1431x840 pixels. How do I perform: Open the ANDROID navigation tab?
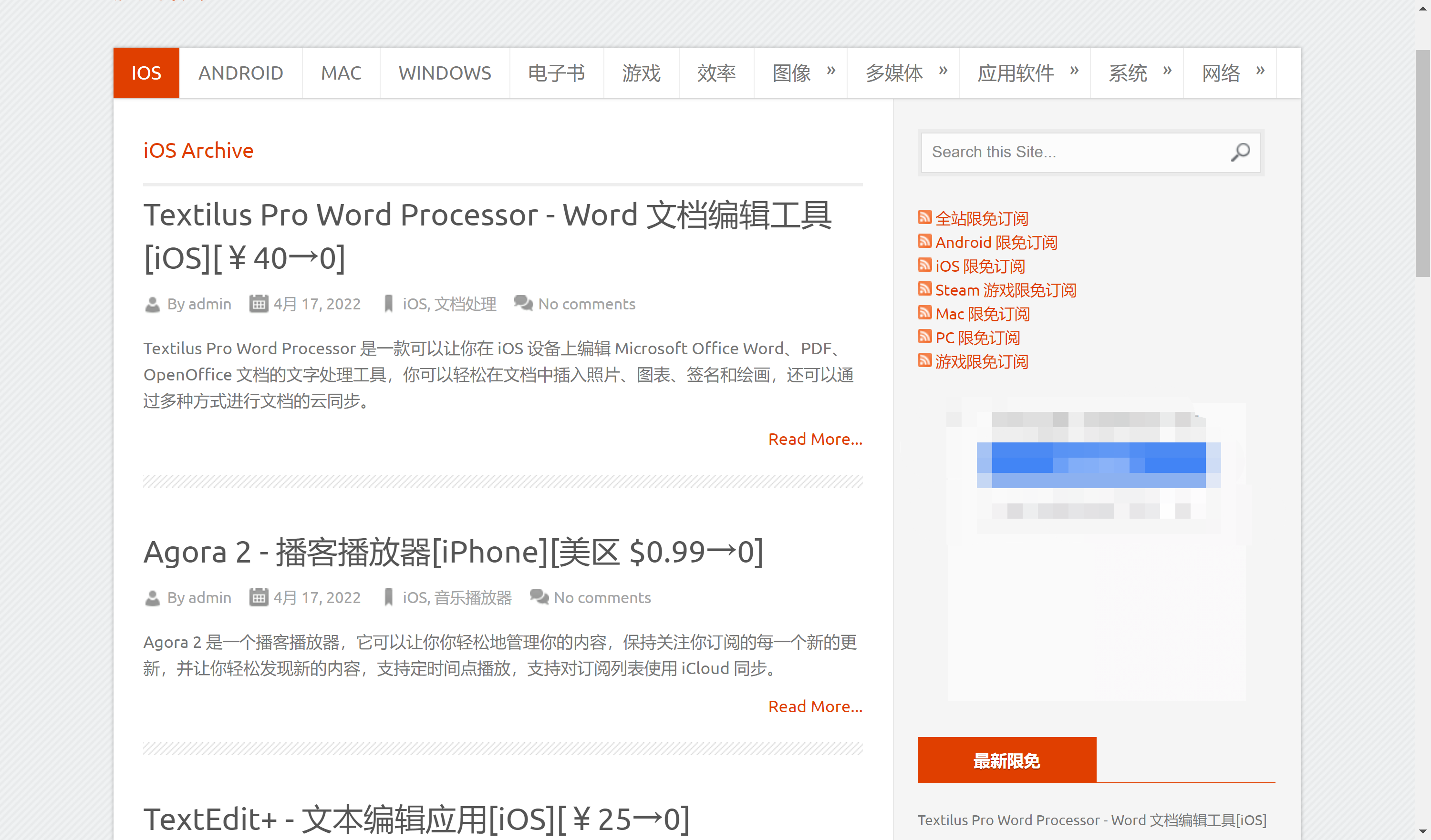240,73
